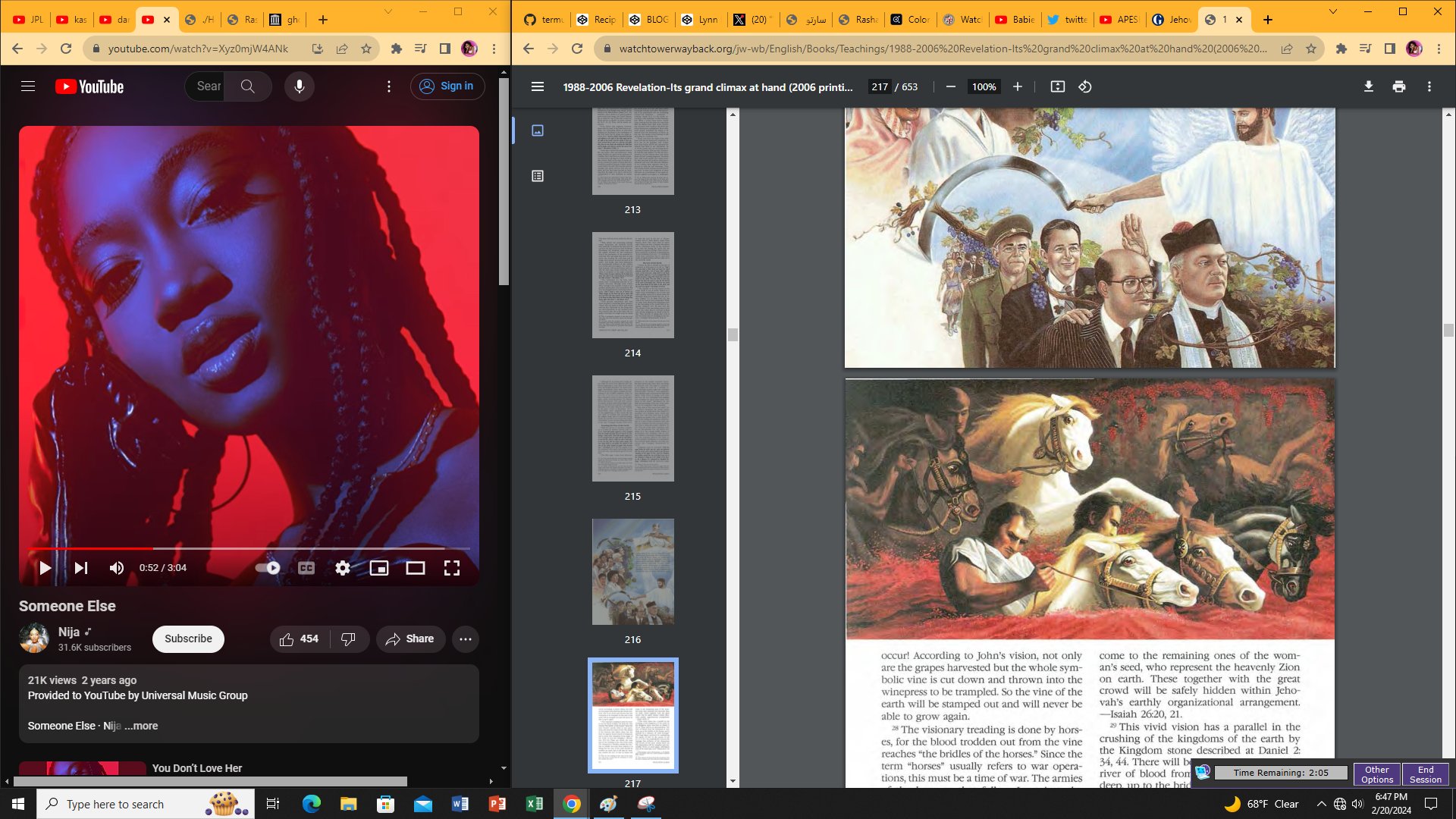1456x819 pixels.
Task: Play the YouTube video
Action: [45, 568]
